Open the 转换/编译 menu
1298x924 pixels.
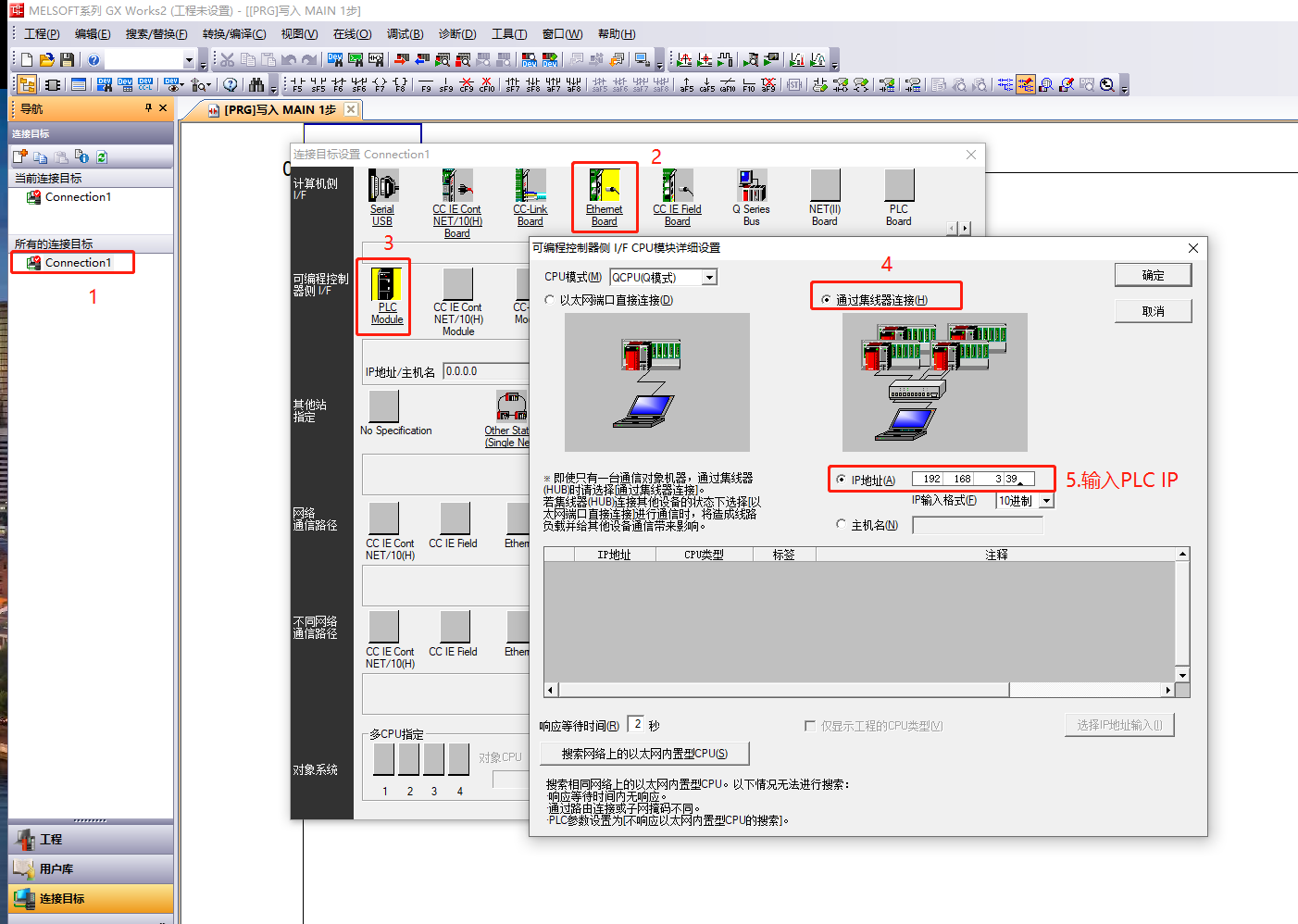[234, 34]
